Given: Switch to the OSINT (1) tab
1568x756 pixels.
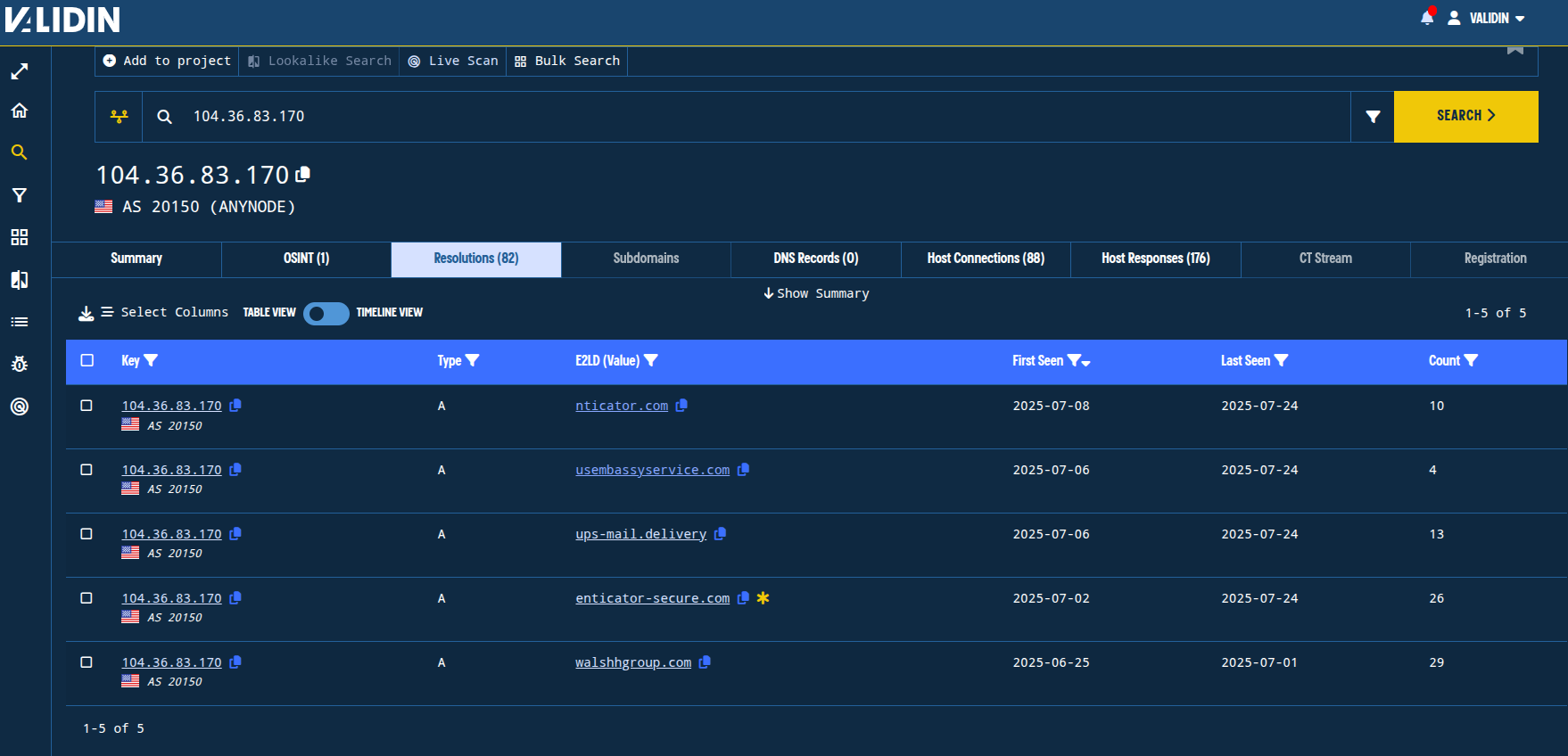Looking at the screenshot, I should coord(306,259).
